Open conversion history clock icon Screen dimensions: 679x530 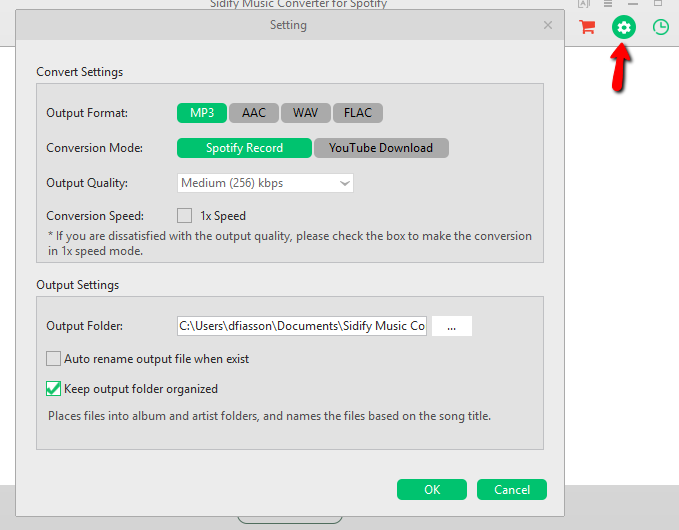(660, 27)
